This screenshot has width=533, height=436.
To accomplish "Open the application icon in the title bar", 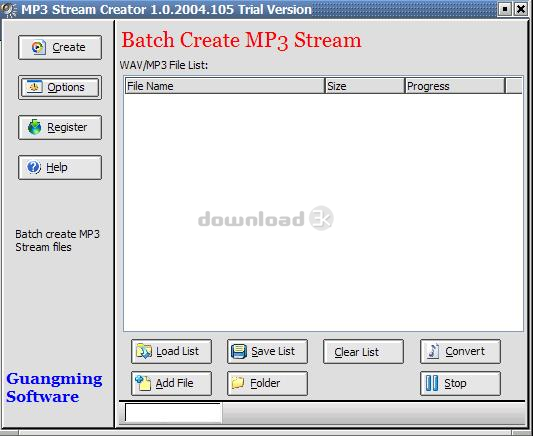I will pyautogui.click(x=9, y=9).
